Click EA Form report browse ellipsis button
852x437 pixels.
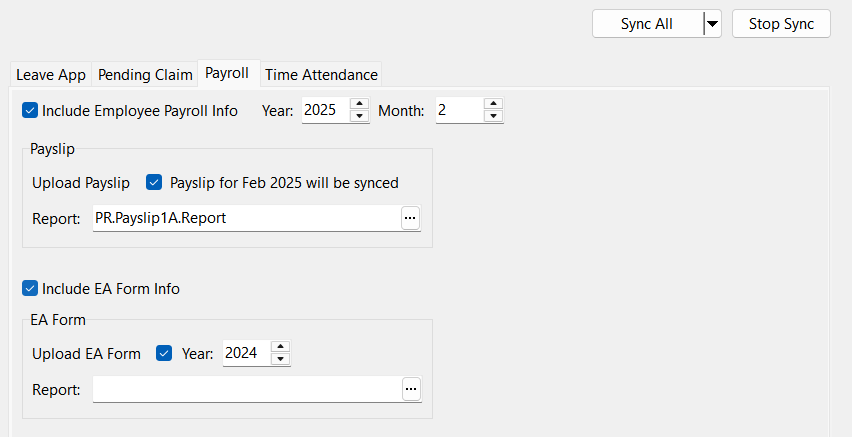(x=410, y=390)
